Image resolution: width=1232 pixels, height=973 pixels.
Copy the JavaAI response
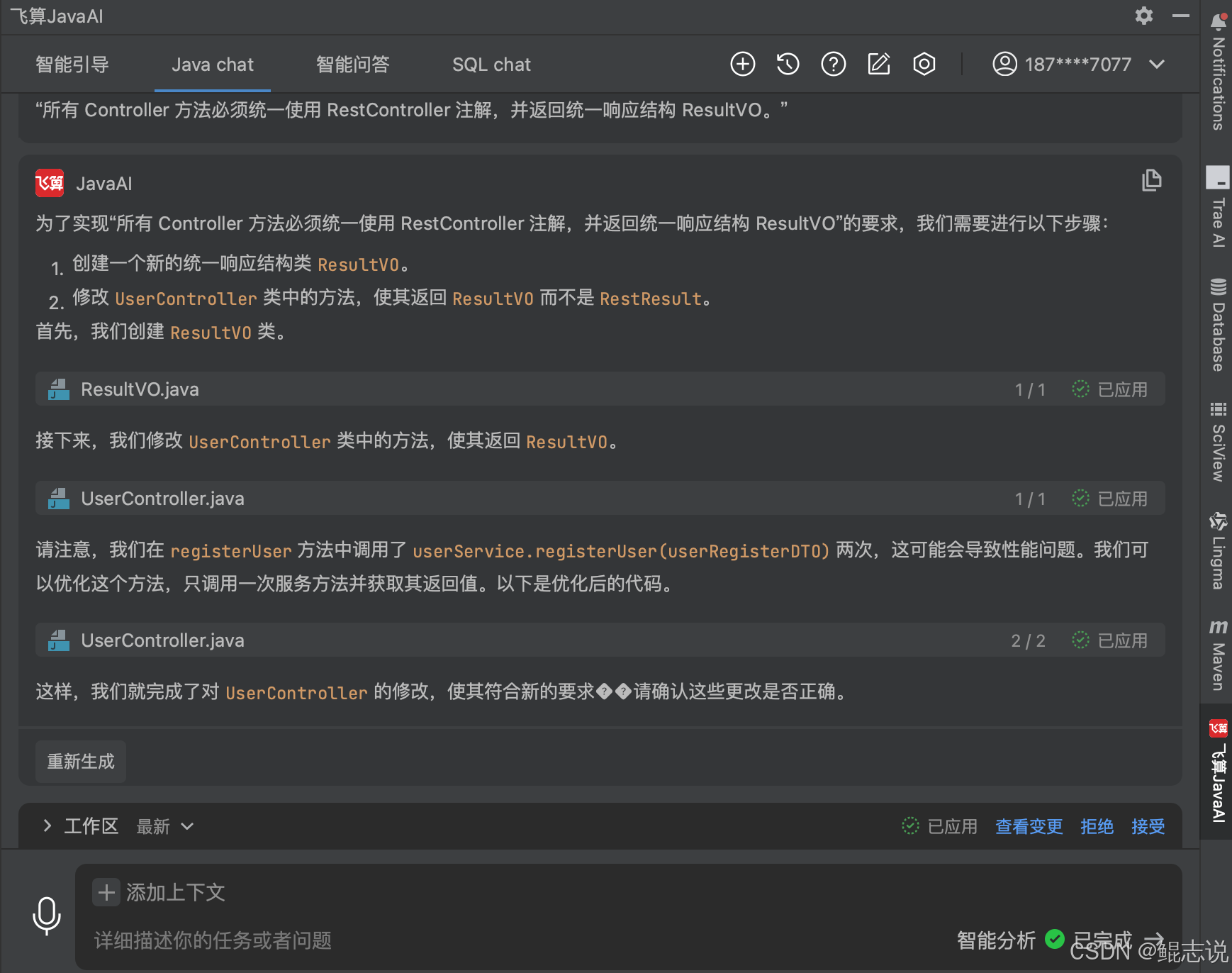click(x=1152, y=180)
